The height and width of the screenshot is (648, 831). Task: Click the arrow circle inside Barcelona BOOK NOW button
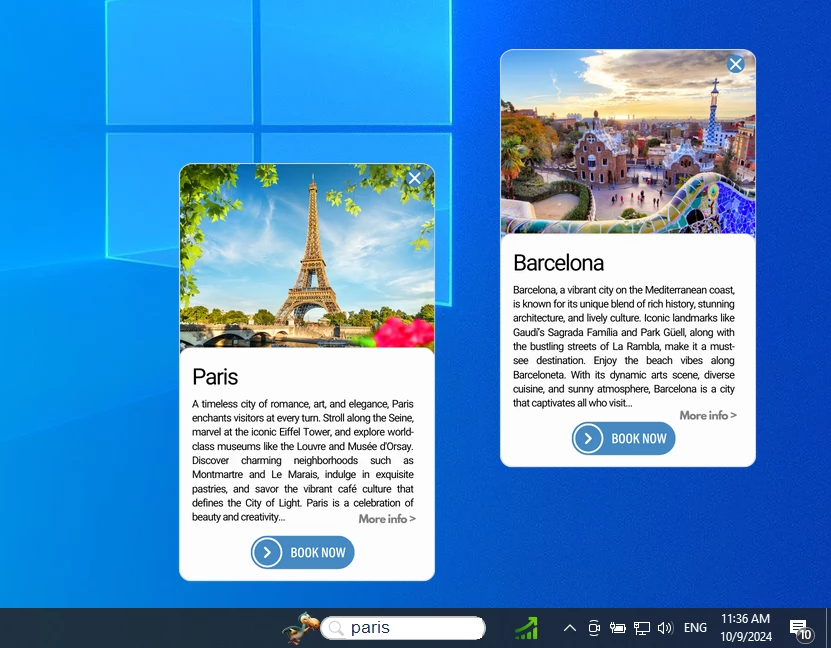point(588,438)
